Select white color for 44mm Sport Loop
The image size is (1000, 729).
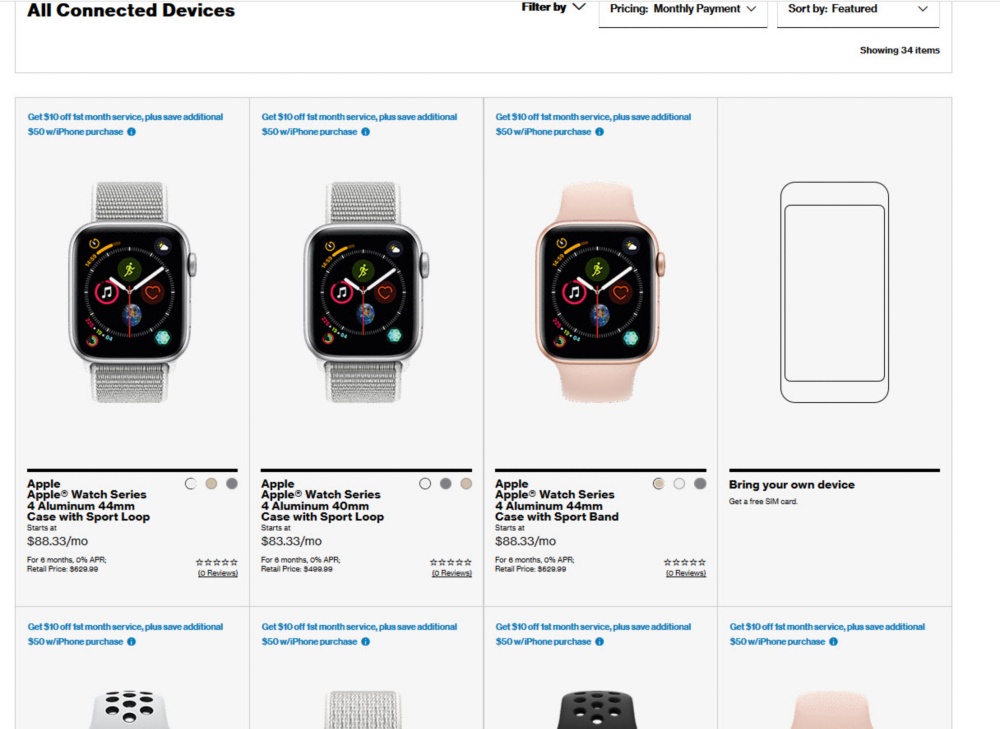click(191, 483)
